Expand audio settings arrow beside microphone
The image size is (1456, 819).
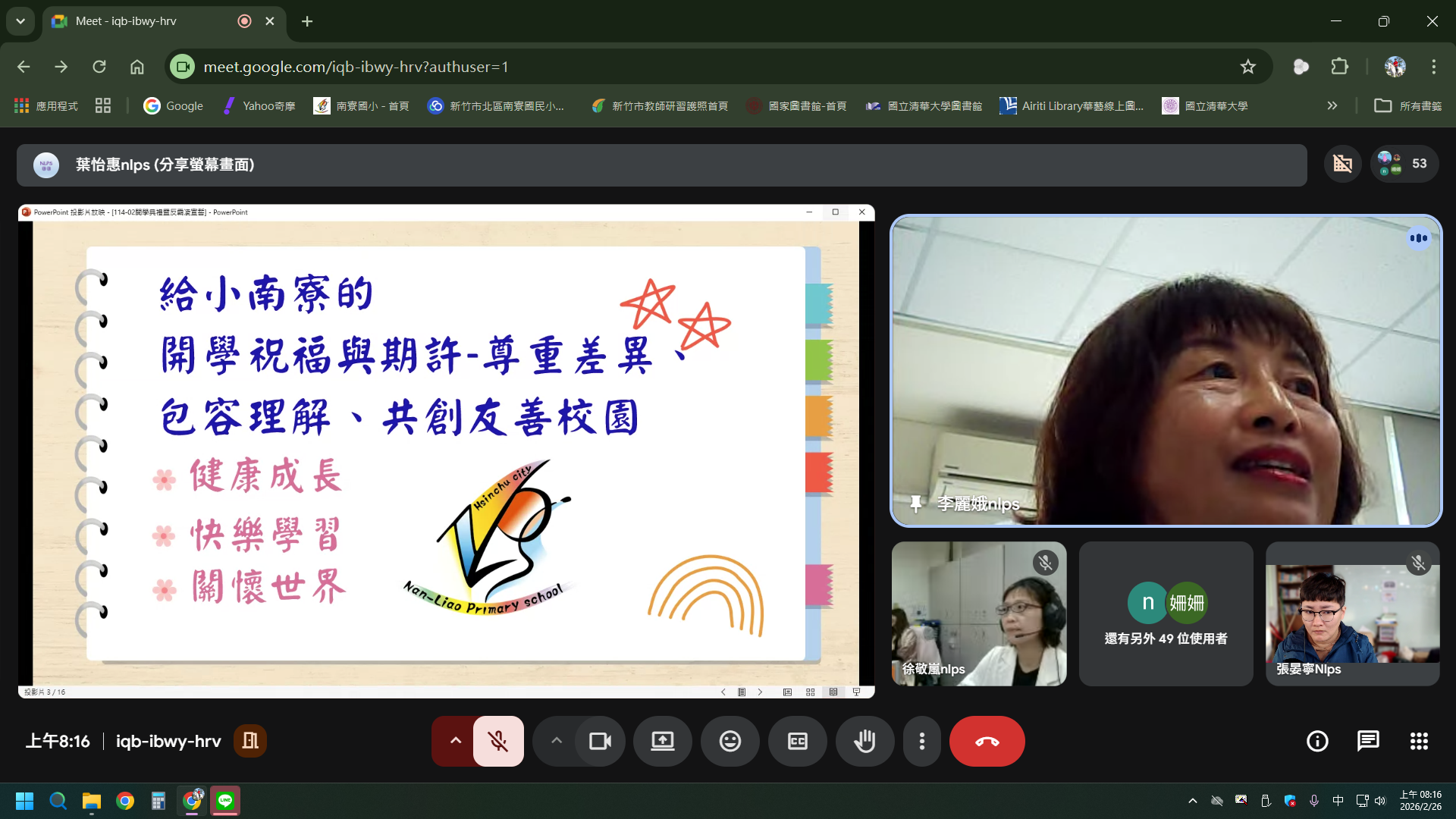(455, 741)
